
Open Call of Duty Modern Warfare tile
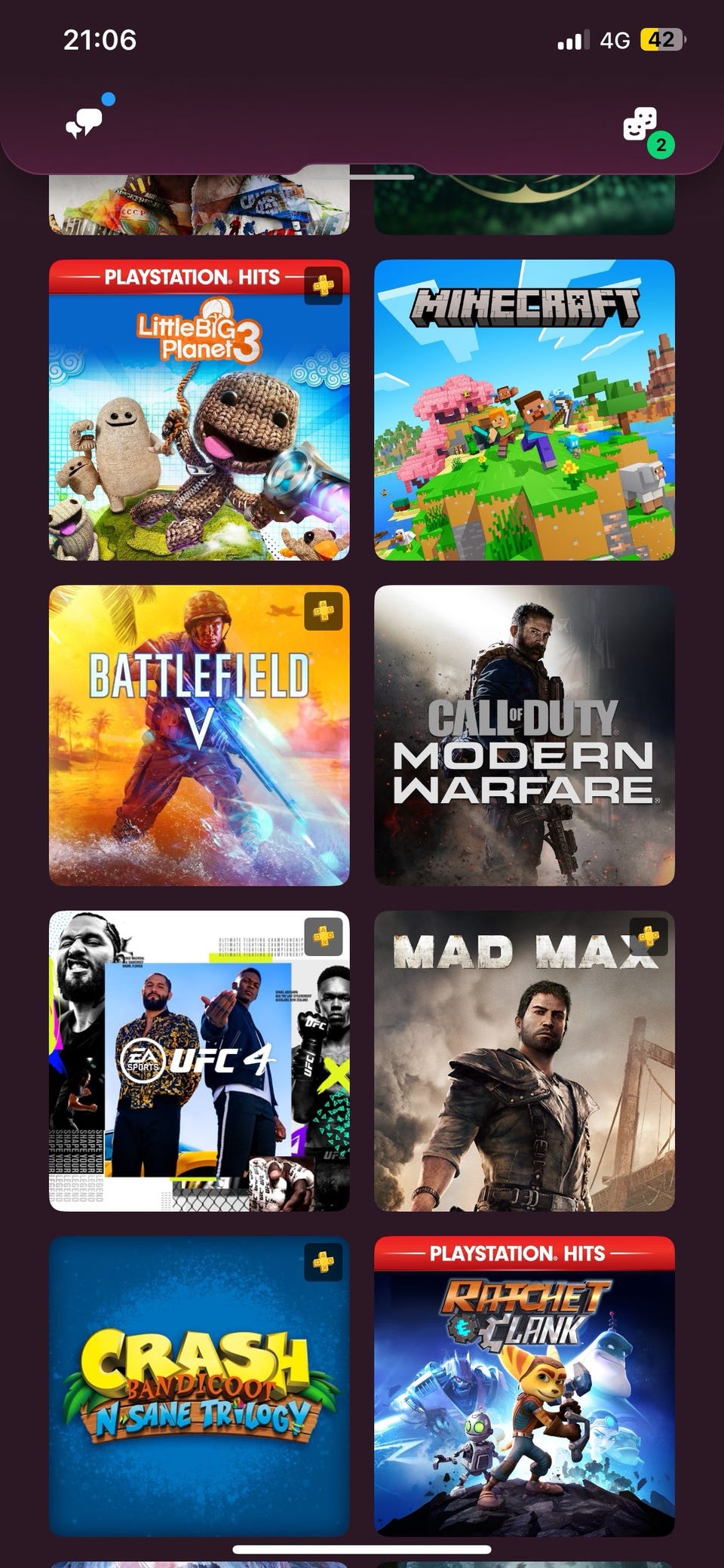pos(524,735)
